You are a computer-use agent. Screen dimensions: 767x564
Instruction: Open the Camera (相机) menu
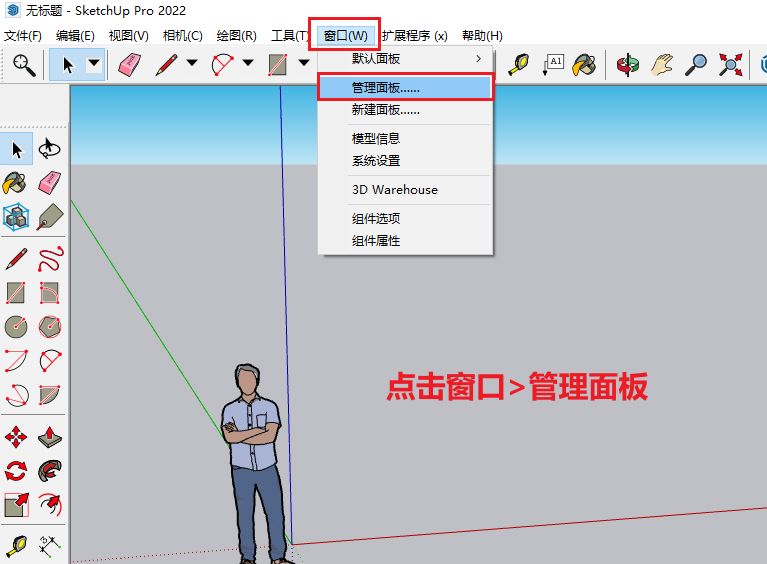click(182, 35)
